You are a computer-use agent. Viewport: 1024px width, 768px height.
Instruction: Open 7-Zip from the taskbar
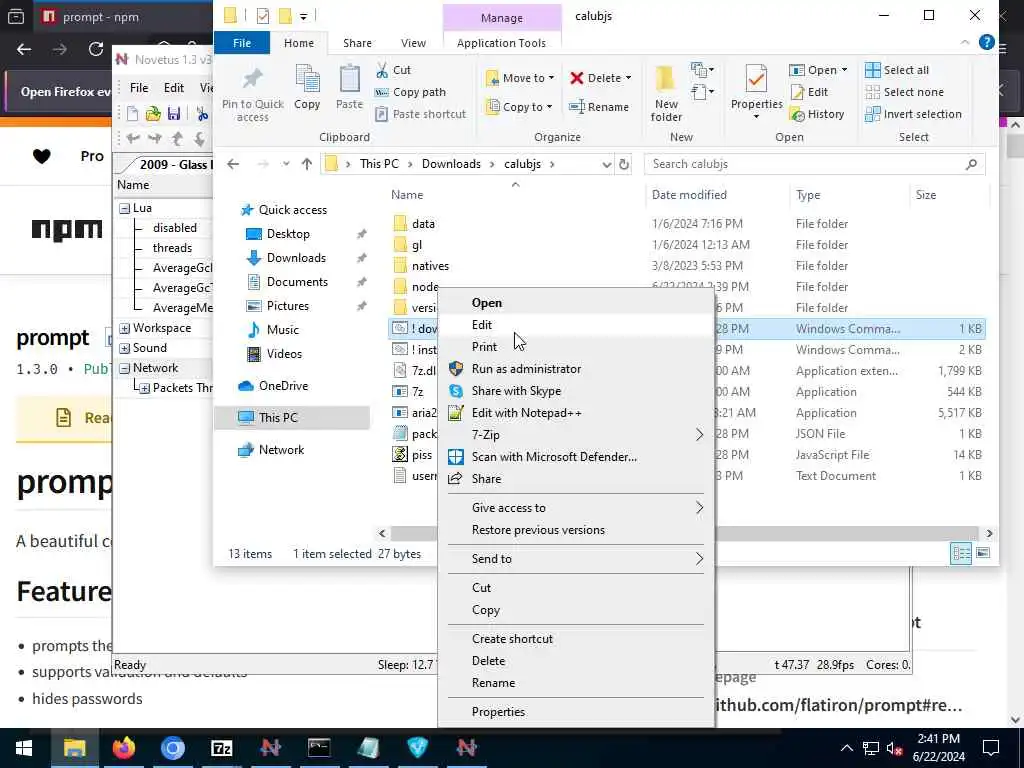coord(221,748)
